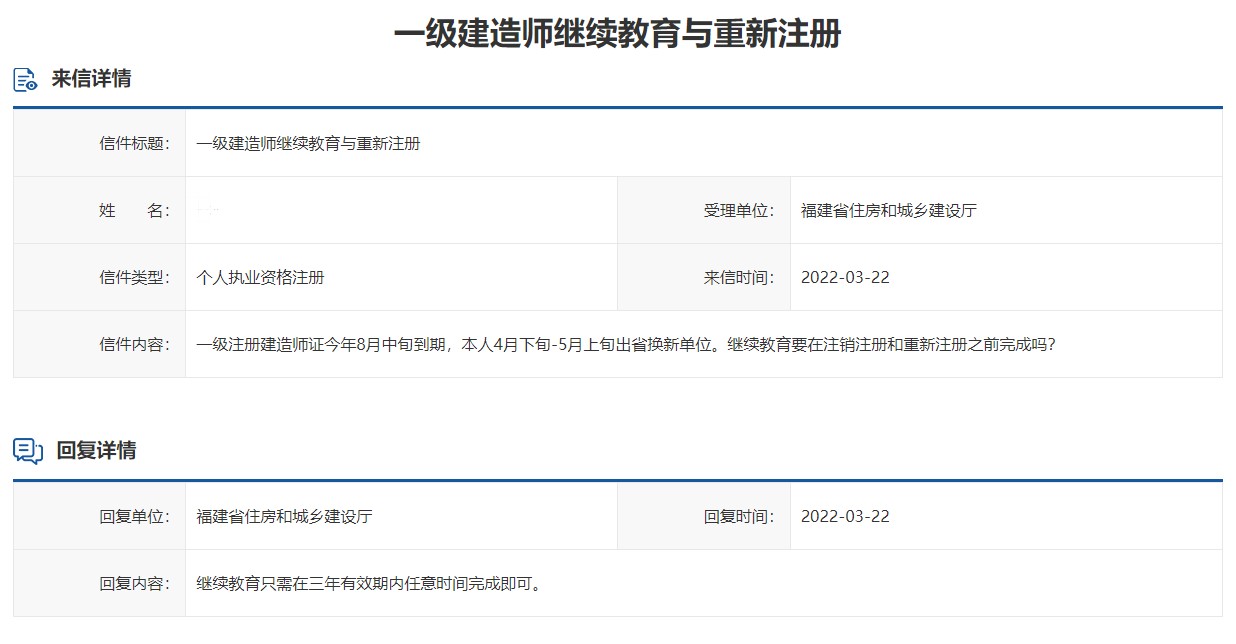The image size is (1236, 644).
Task: Click the 信件内容 field label
Action: [x=134, y=344]
